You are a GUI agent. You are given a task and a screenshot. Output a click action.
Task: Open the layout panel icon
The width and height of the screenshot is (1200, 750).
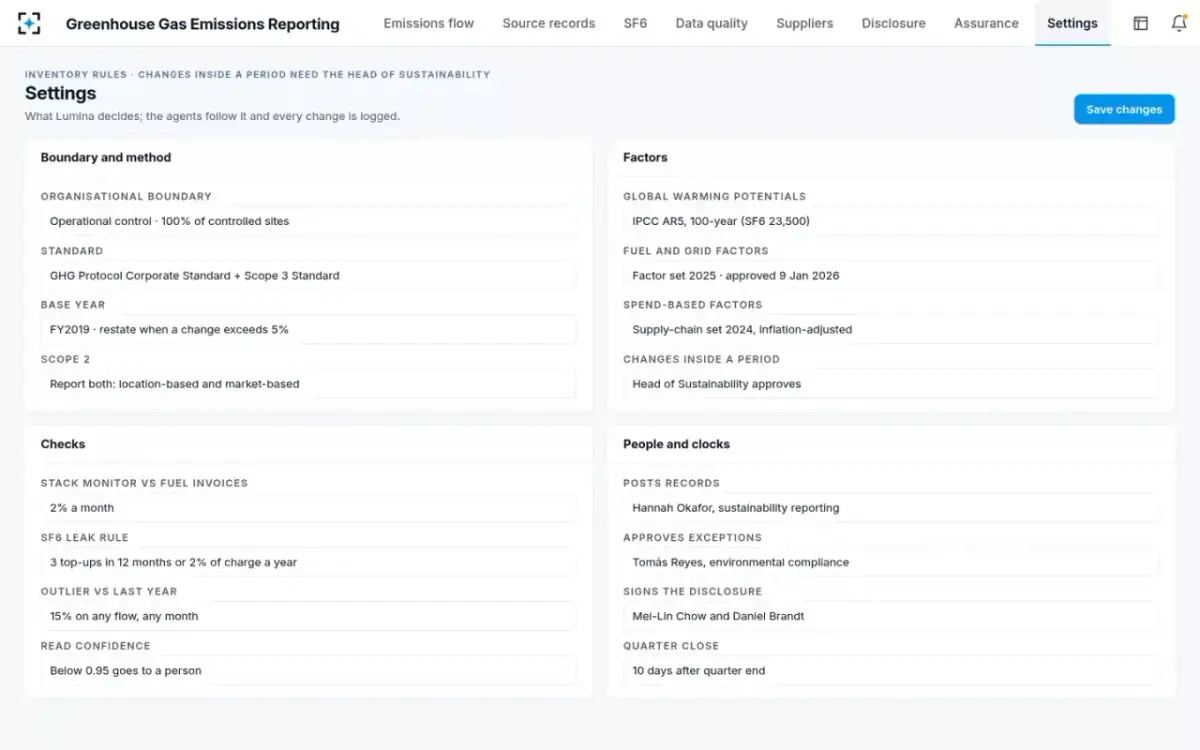(1140, 23)
